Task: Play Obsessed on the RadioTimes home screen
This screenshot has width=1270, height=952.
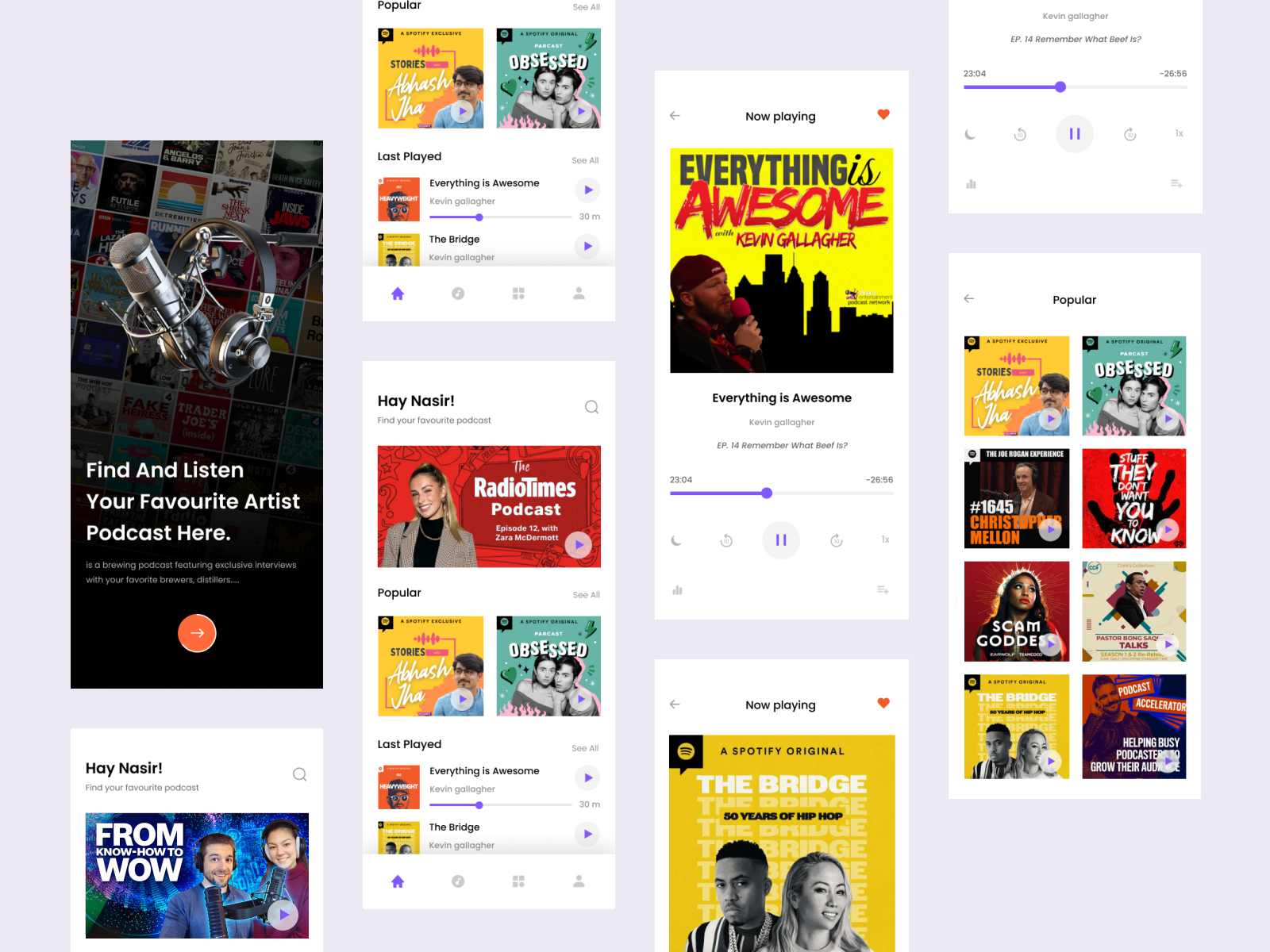Action: click(581, 700)
